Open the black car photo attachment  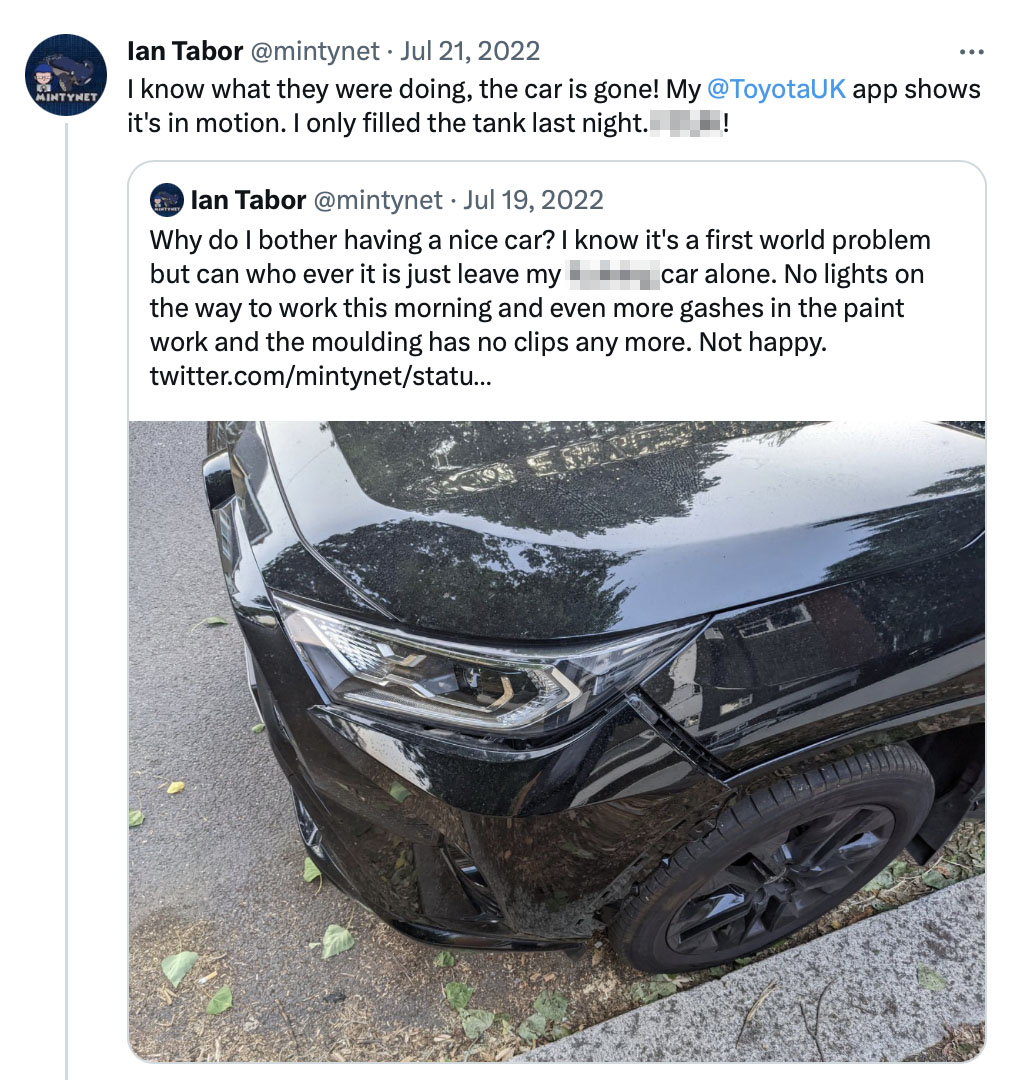click(x=556, y=740)
